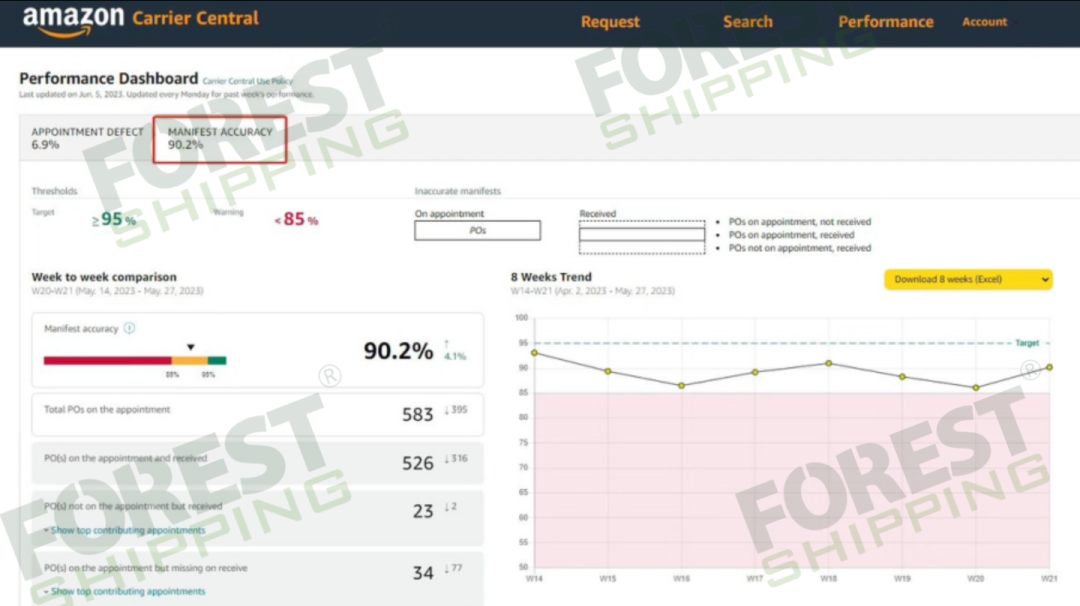
Task: Go to Account in top navigation
Action: click(984, 22)
